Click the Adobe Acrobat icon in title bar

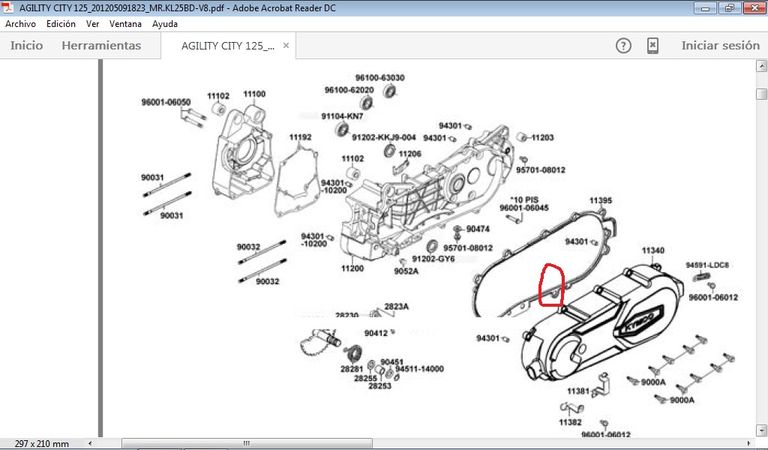pyautogui.click(x=8, y=7)
